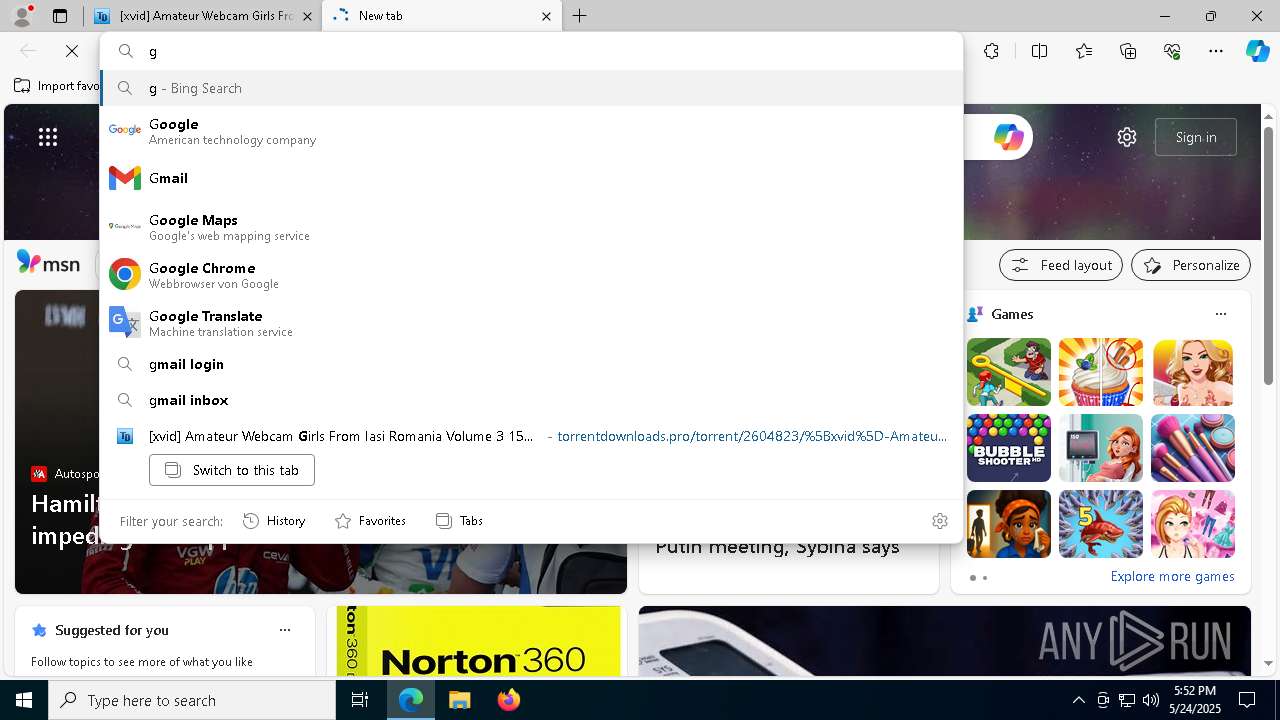The height and width of the screenshot is (720, 1280).
Task: Select the Google suggestion
Action: click(531, 130)
